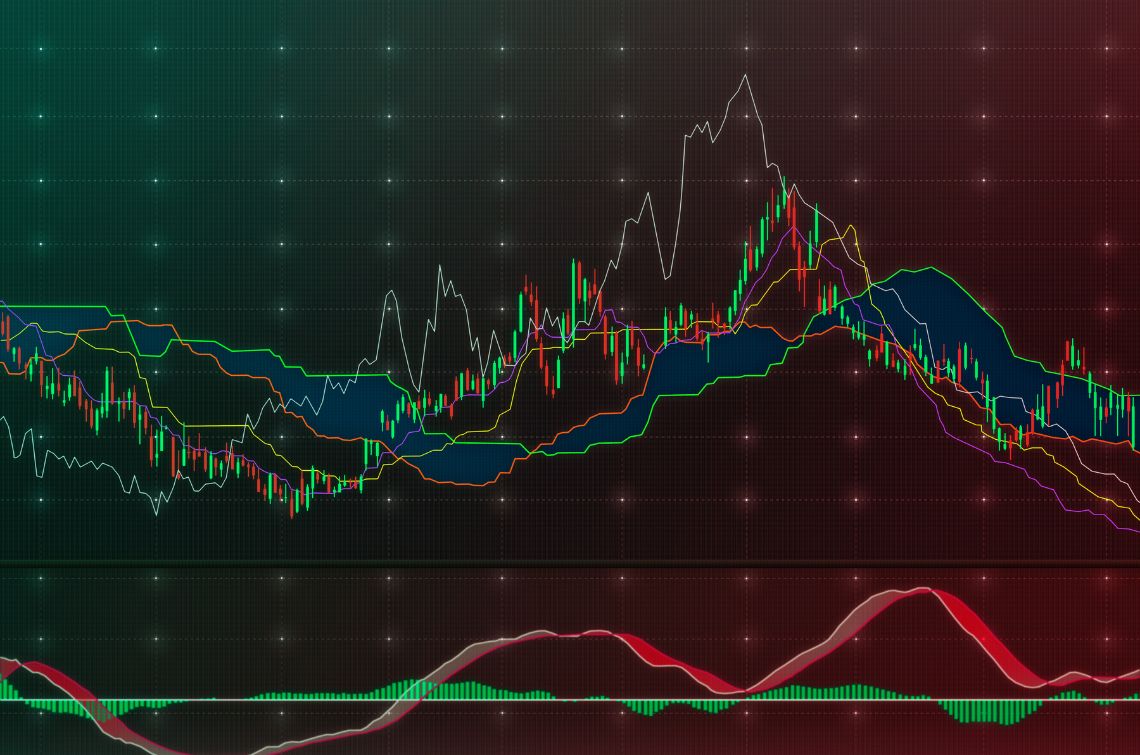Select the oscillator ribbon's low point touching zero line

point(742,690)
